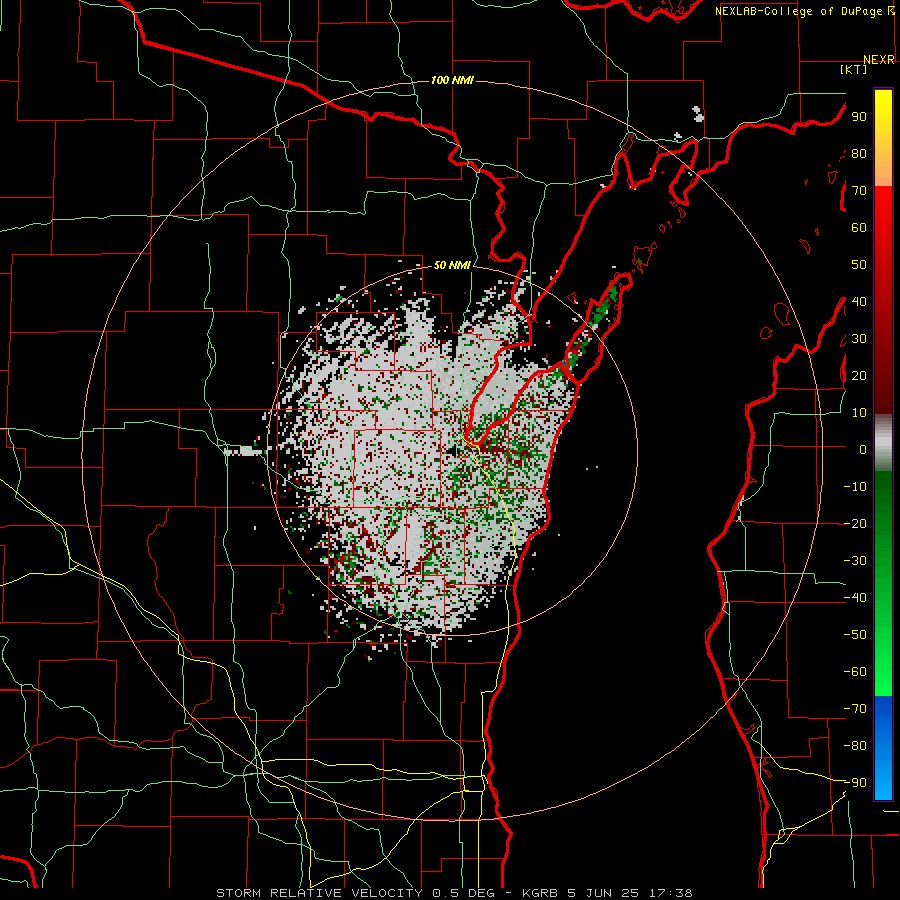Click the 17:38 timestamp in the caption

click(671, 893)
